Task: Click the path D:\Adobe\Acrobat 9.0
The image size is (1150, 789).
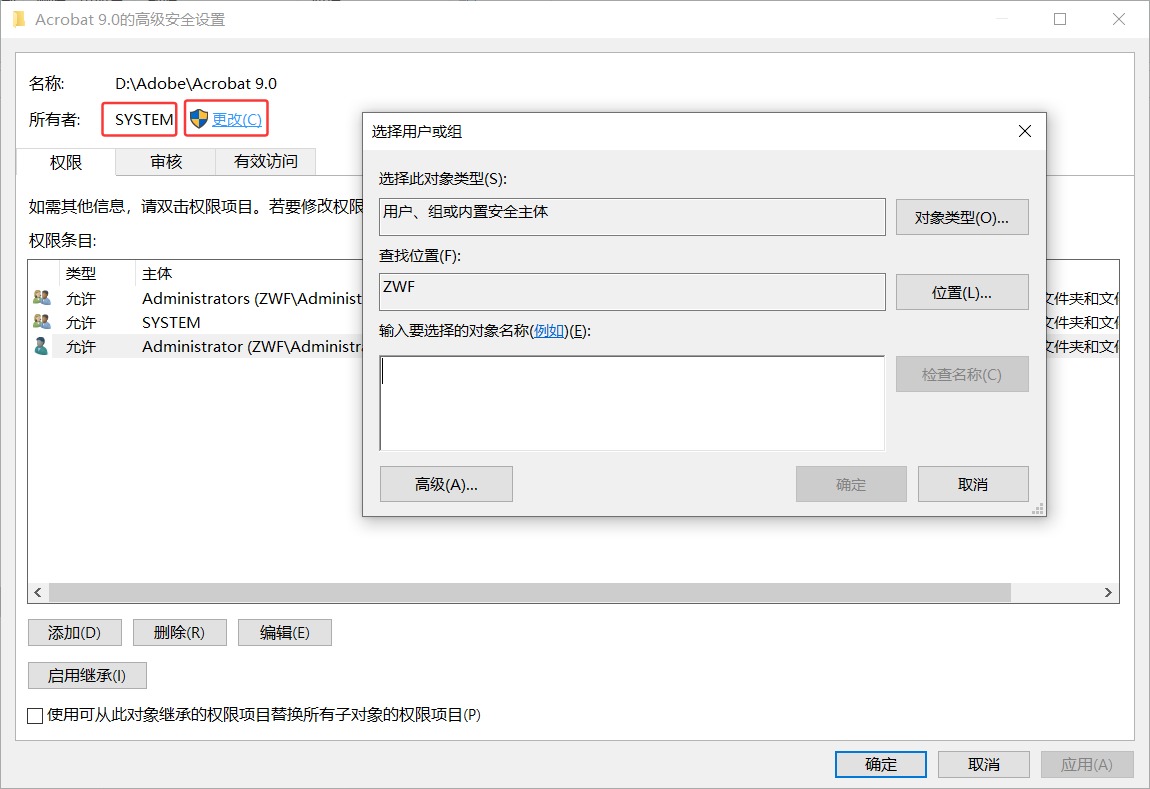Action: point(196,84)
